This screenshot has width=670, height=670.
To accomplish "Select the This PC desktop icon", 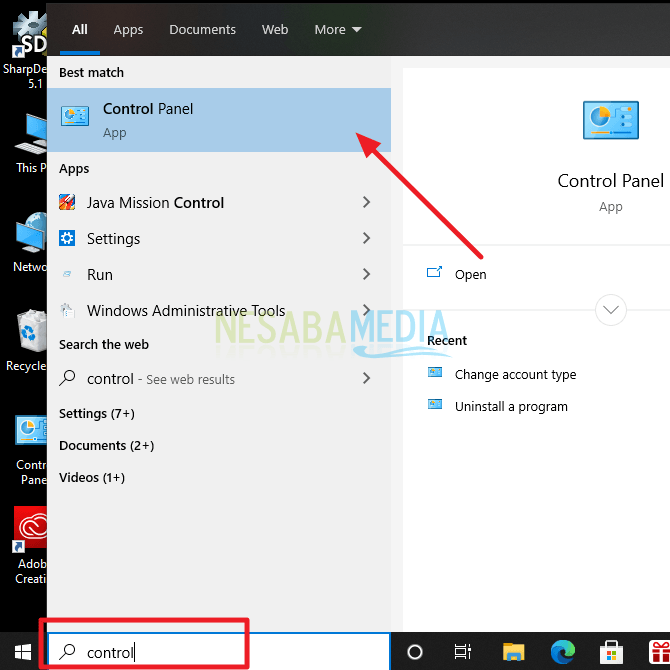I will 30,143.
